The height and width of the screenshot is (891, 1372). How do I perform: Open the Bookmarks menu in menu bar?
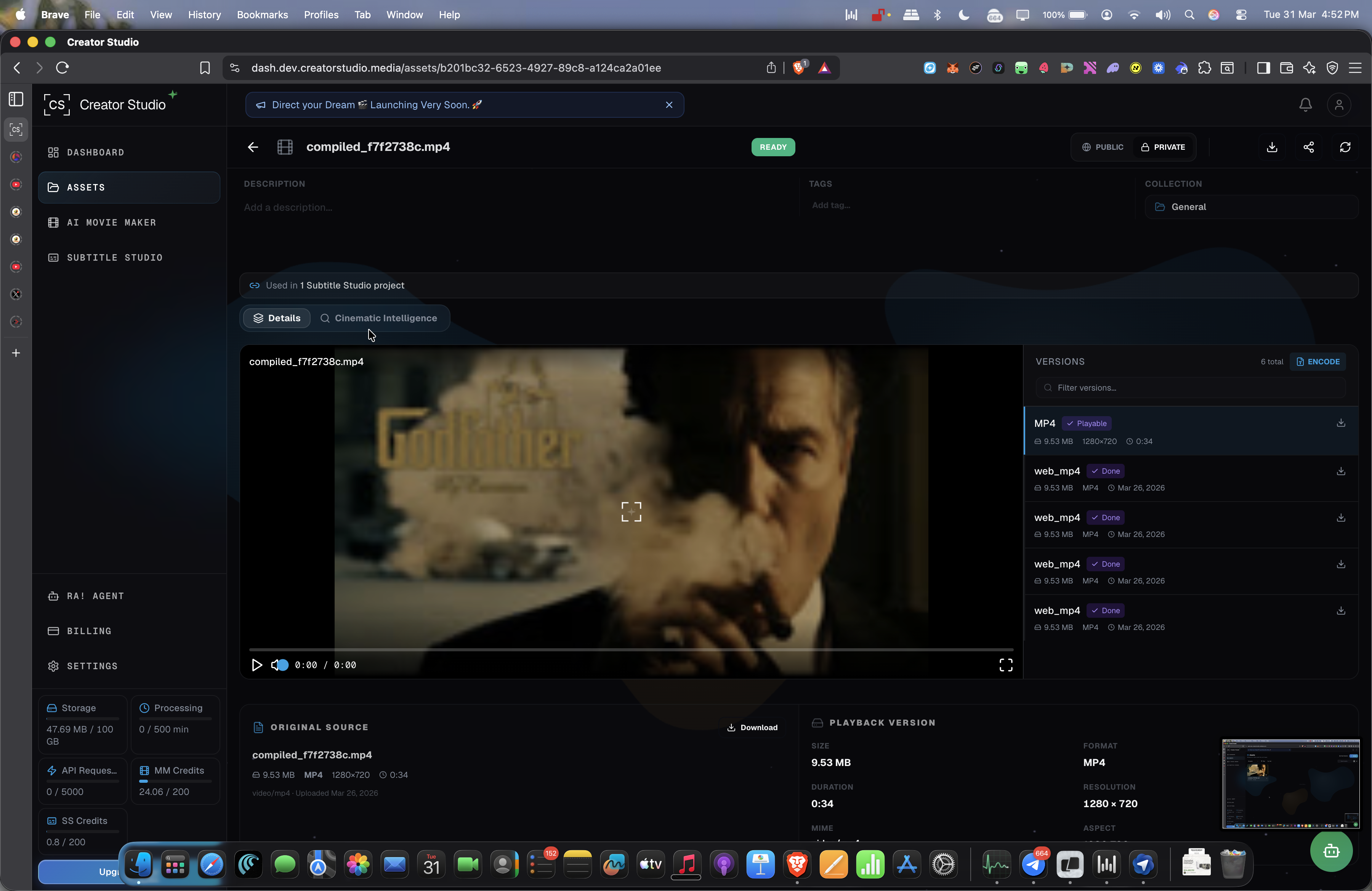262,14
